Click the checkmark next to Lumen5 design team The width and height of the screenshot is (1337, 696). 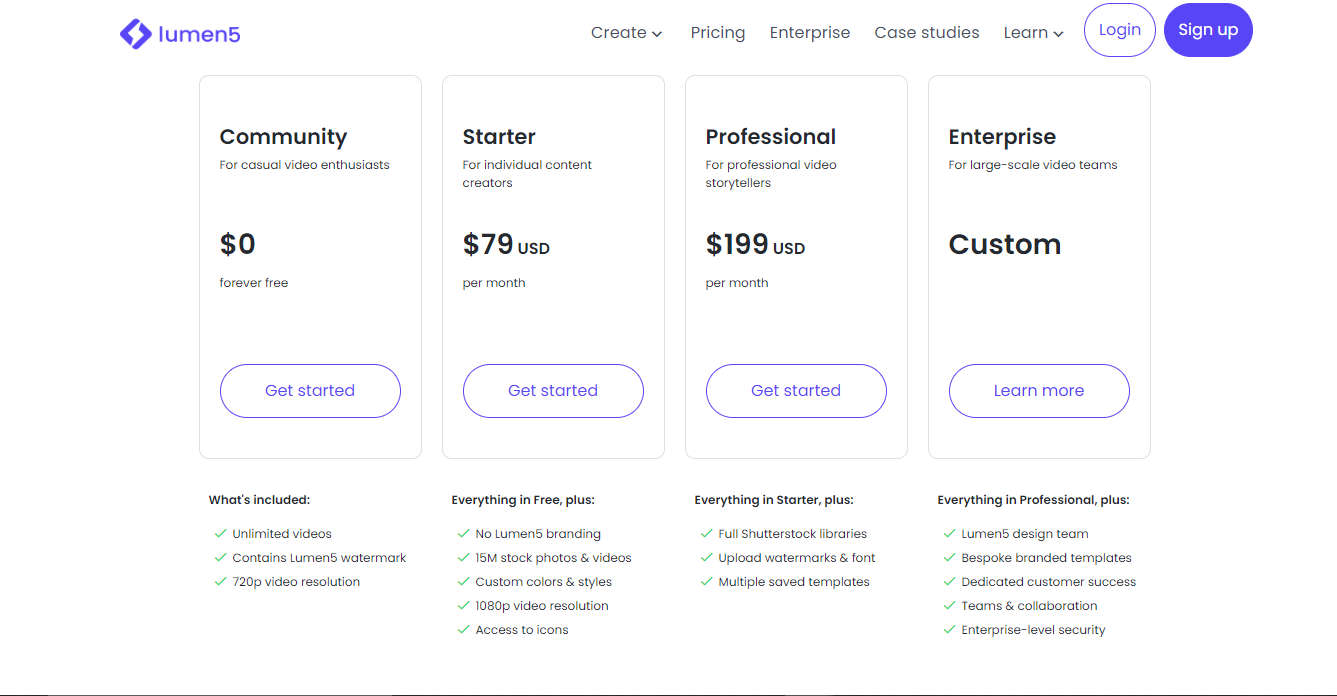coord(949,534)
